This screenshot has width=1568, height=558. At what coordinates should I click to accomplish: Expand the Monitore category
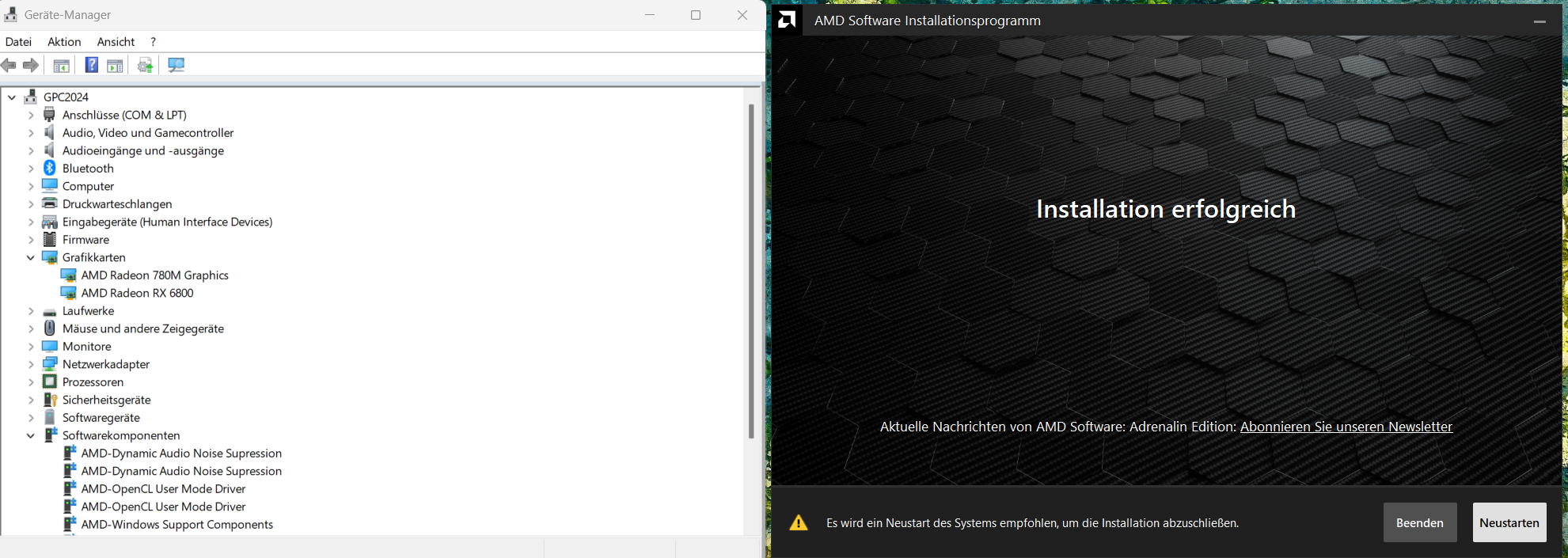[x=31, y=347]
